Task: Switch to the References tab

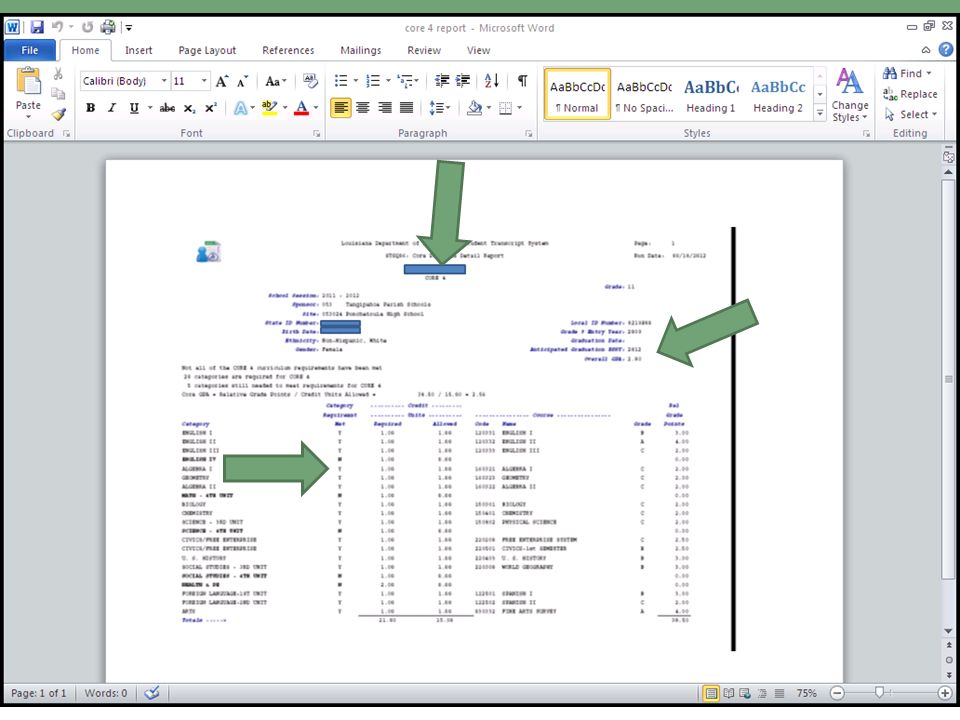Action: (288, 50)
